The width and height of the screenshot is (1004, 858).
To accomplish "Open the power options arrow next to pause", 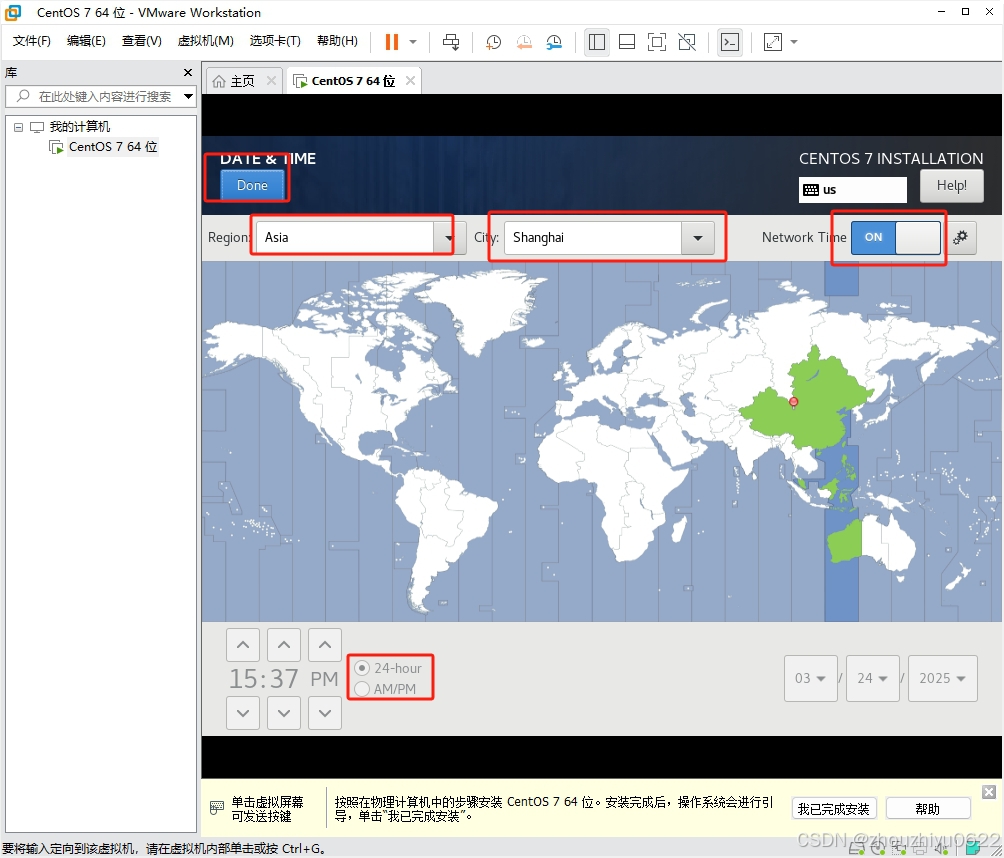I will (413, 42).
